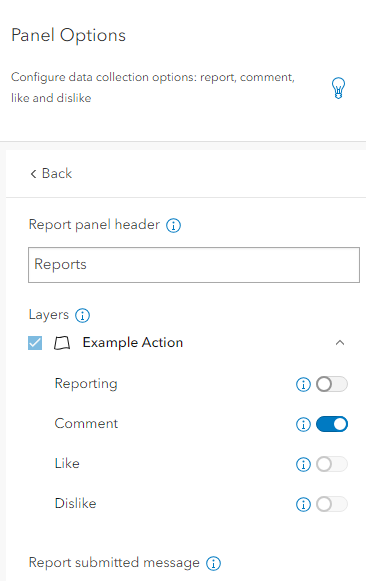Viewport: 366px width, 581px height.
Task: Click the lightbulb tips icon
Action: coord(338,88)
